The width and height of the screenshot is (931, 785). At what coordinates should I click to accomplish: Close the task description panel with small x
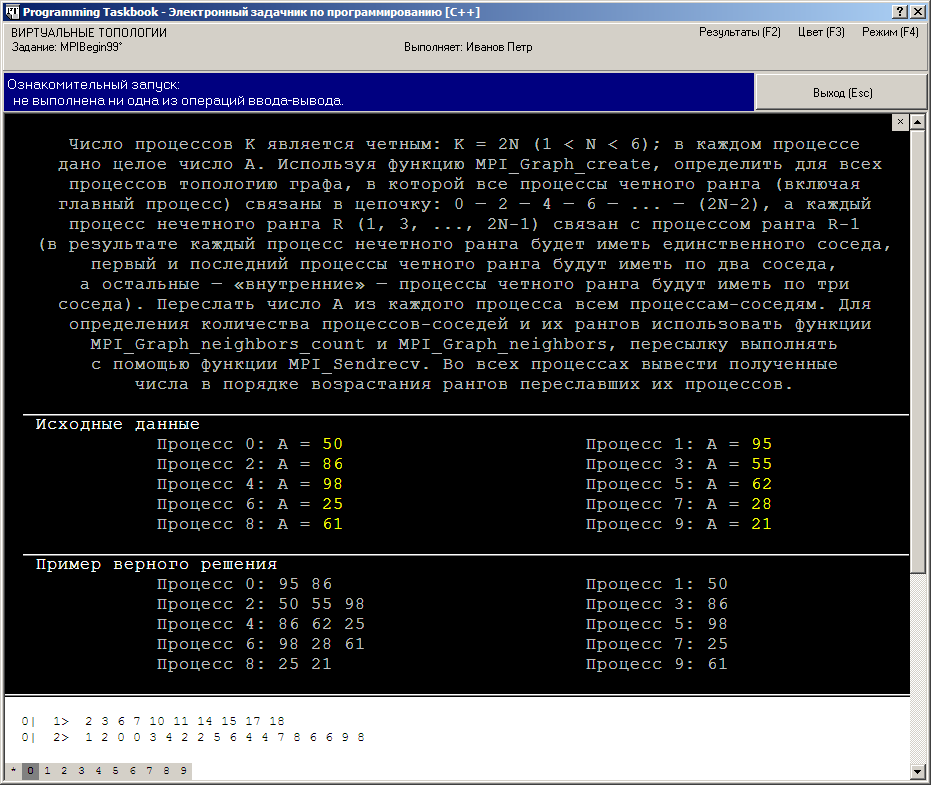pos(900,121)
